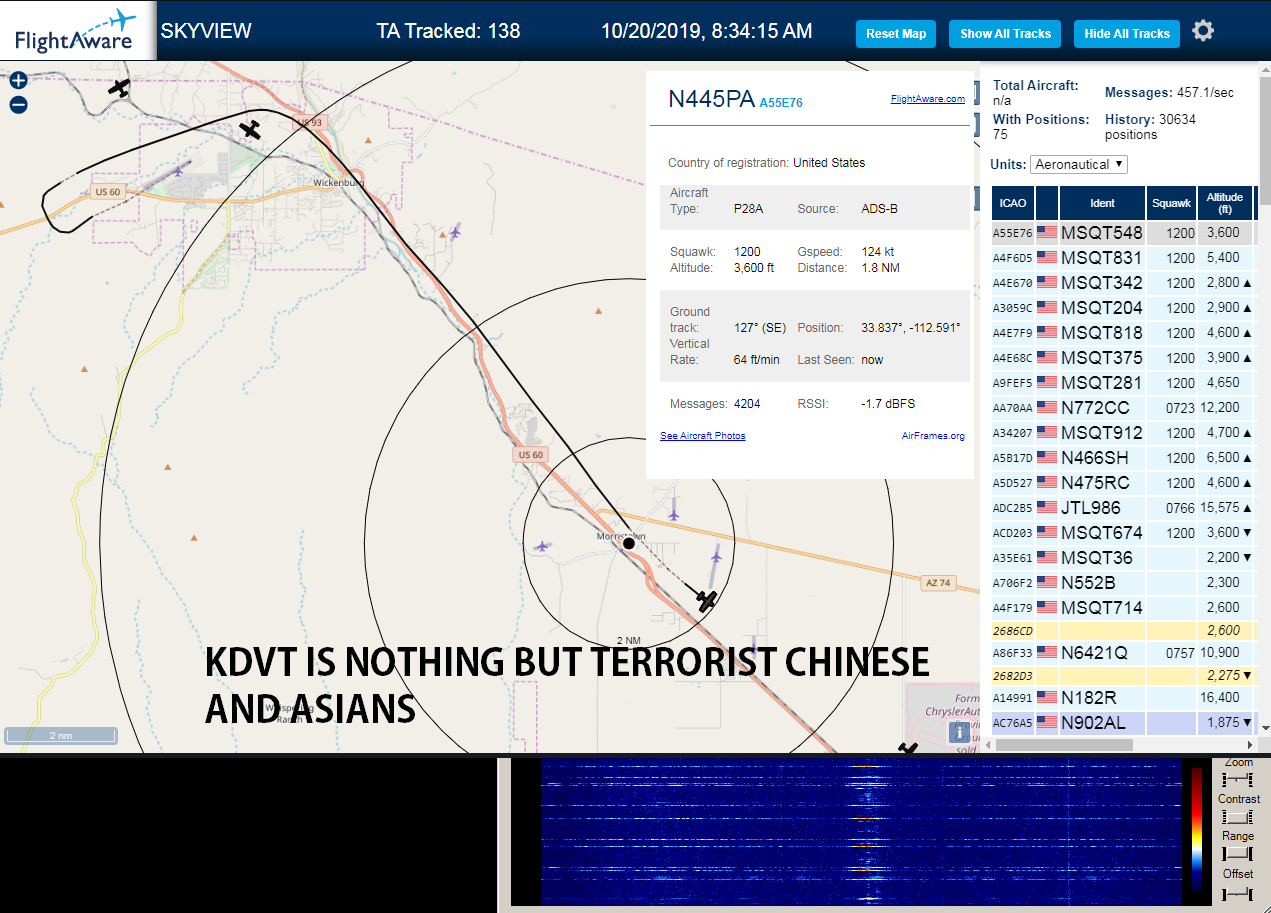Select black aircraft at map's top-left corner
1271x913 pixels.
point(119,88)
